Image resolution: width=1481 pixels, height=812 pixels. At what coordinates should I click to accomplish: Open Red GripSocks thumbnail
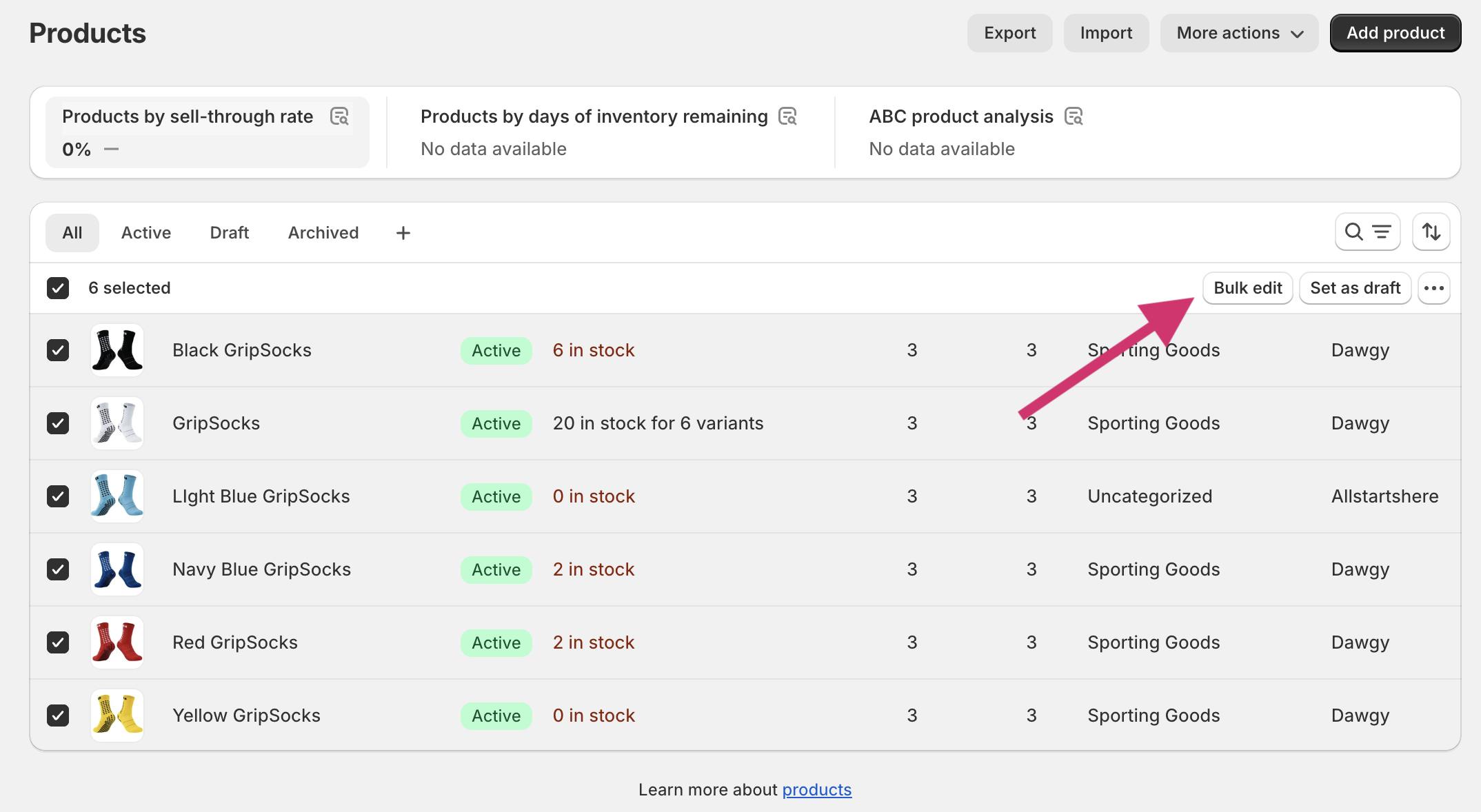pyautogui.click(x=117, y=642)
